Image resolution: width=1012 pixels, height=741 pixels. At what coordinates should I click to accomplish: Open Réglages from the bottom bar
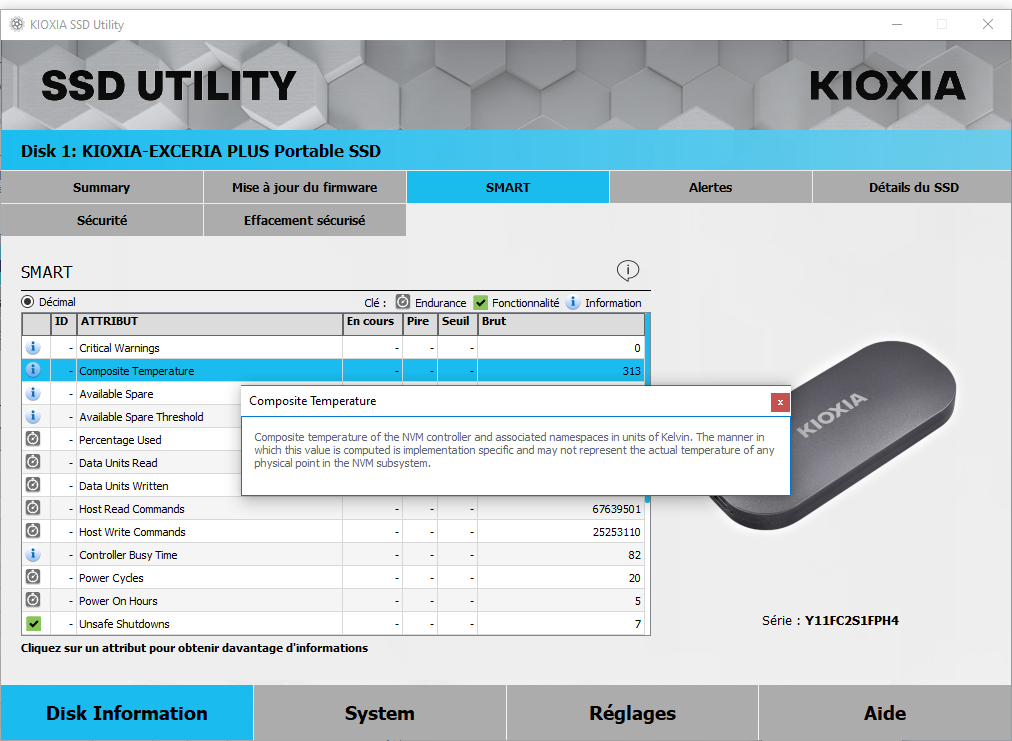coord(632,713)
